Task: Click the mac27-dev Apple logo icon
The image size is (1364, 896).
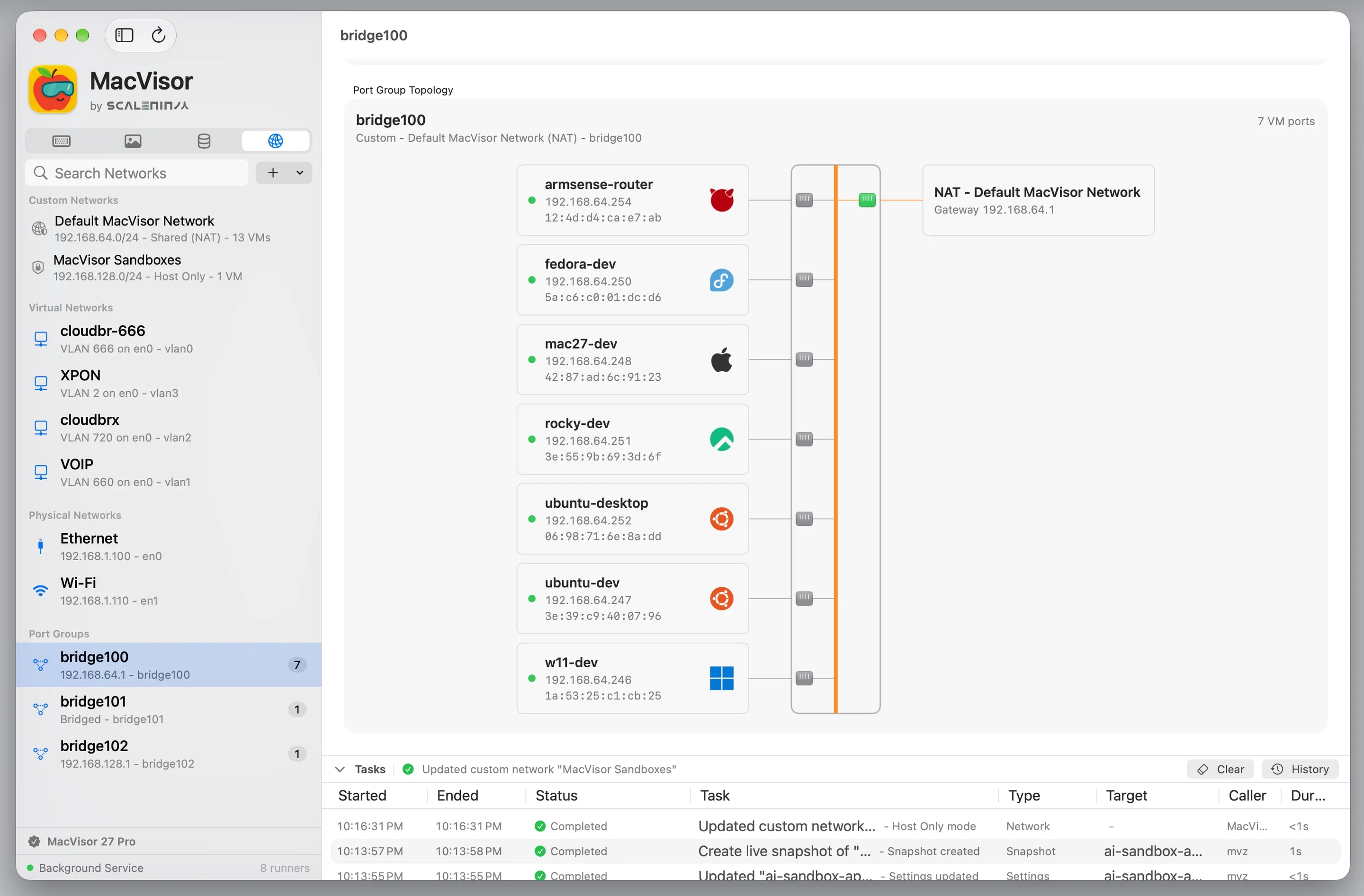Action: 721,360
